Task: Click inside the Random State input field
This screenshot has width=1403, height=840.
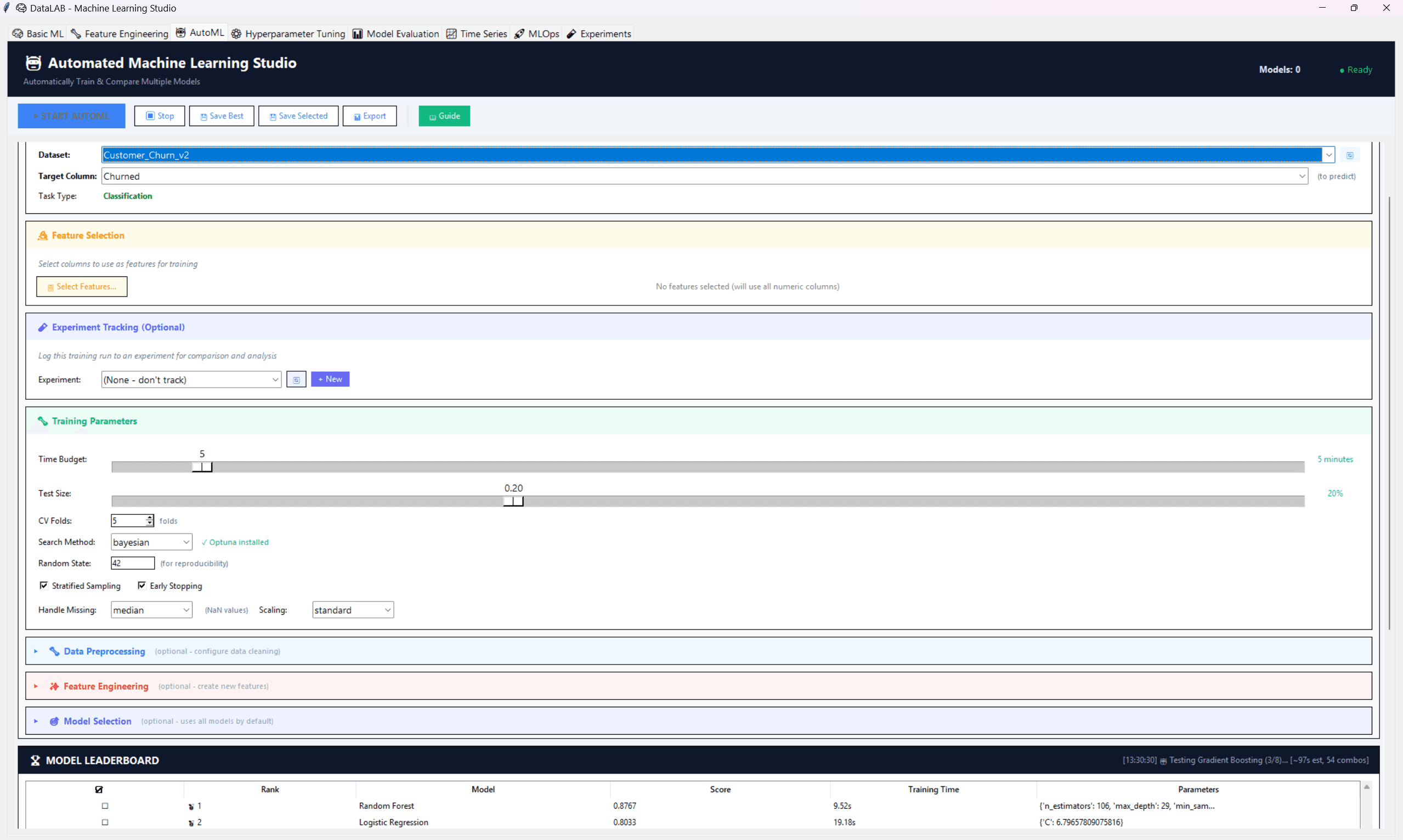Action: tap(133, 563)
